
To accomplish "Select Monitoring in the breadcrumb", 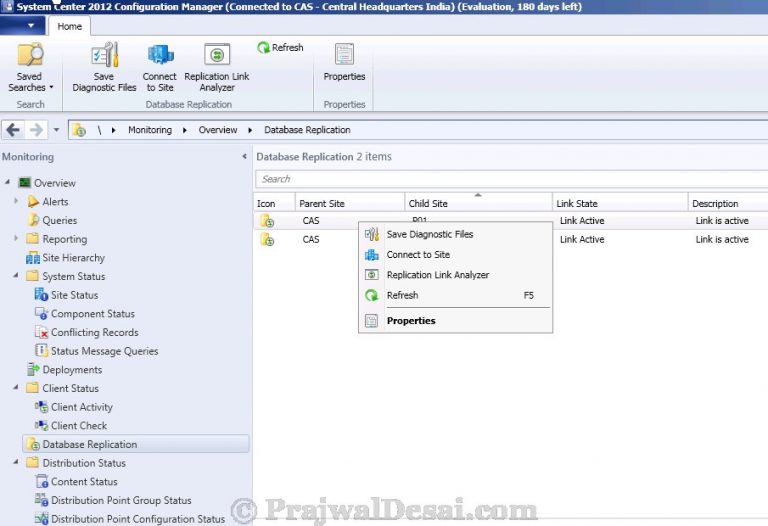I will 150,130.
